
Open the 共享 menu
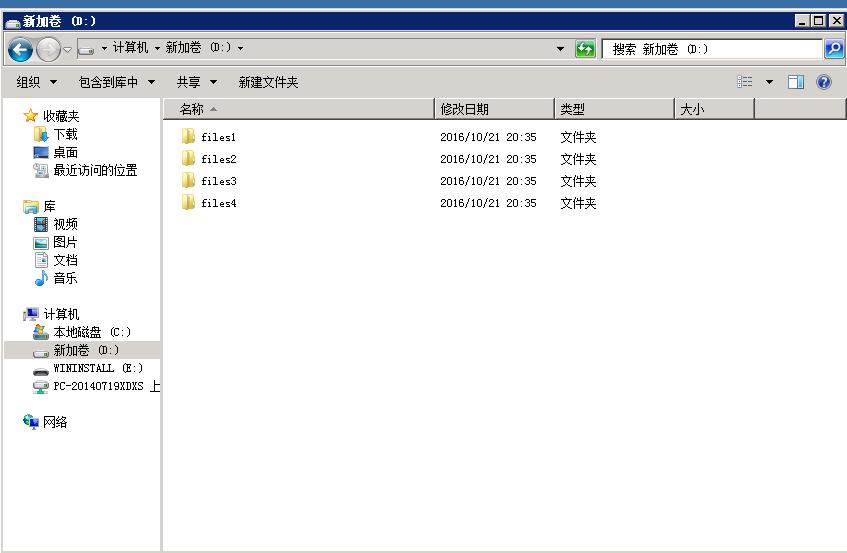click(197, 82)
